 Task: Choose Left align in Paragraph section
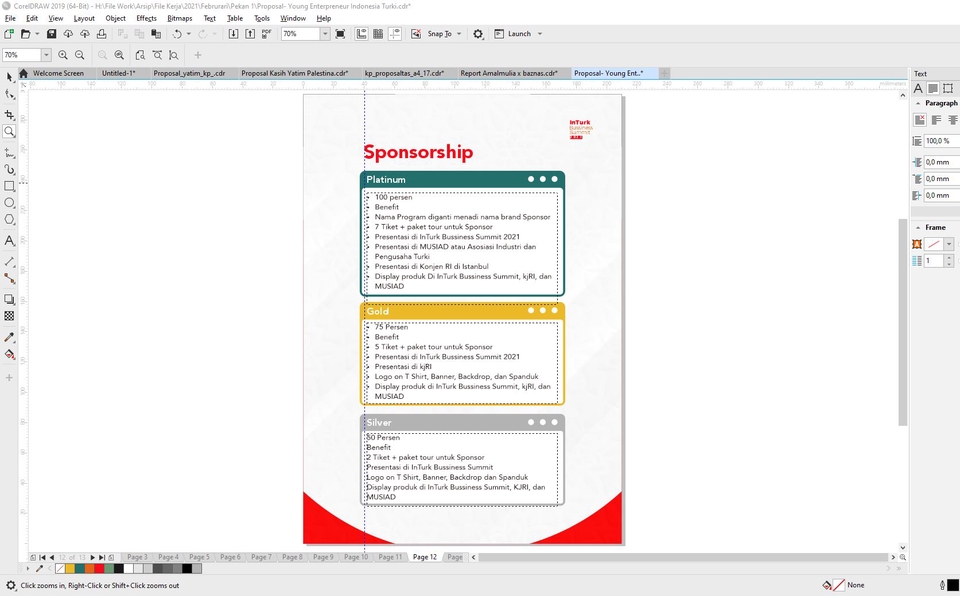[x=936, y=120]
